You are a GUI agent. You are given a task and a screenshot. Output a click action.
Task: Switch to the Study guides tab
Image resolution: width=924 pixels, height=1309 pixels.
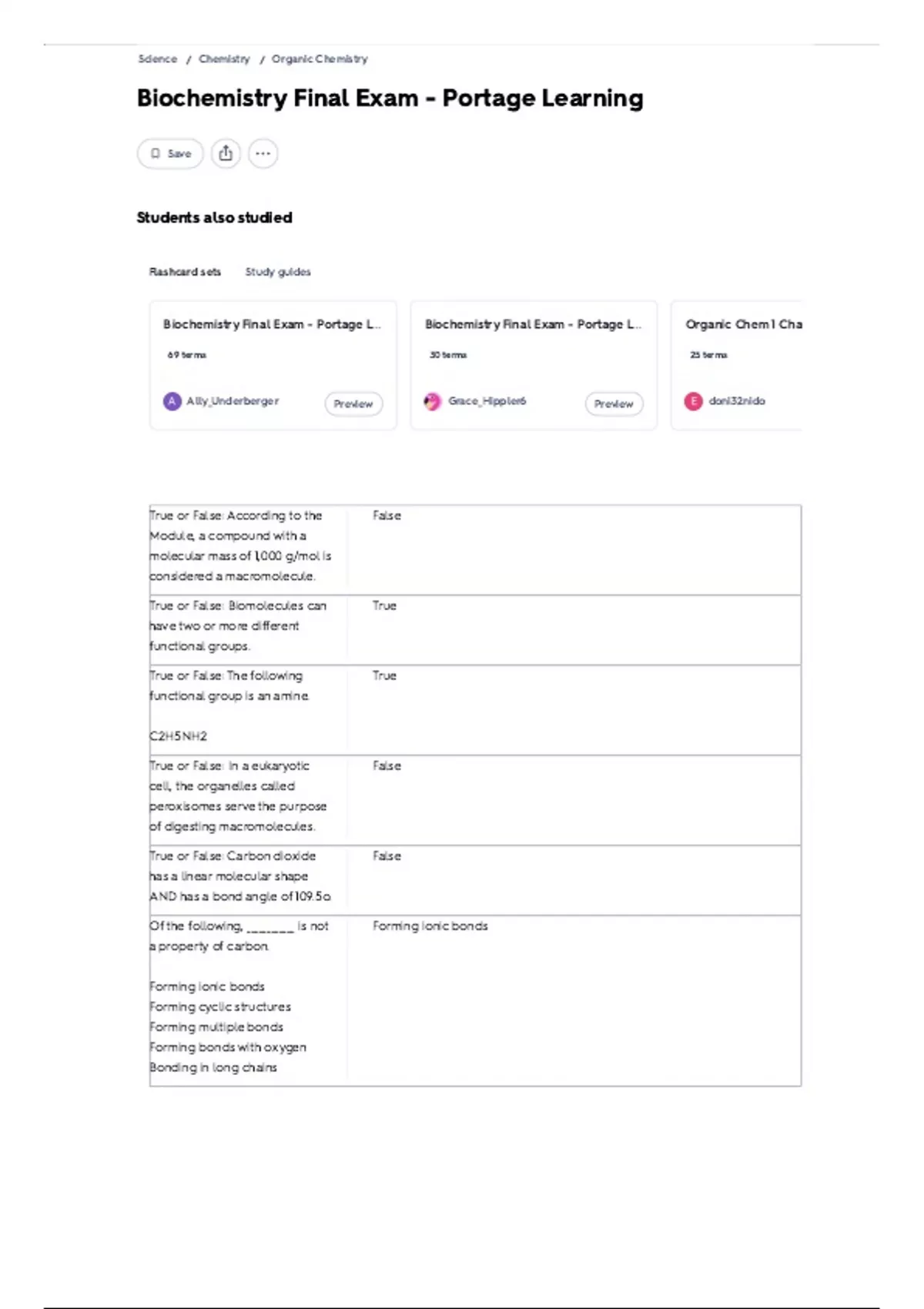[278, 272]
